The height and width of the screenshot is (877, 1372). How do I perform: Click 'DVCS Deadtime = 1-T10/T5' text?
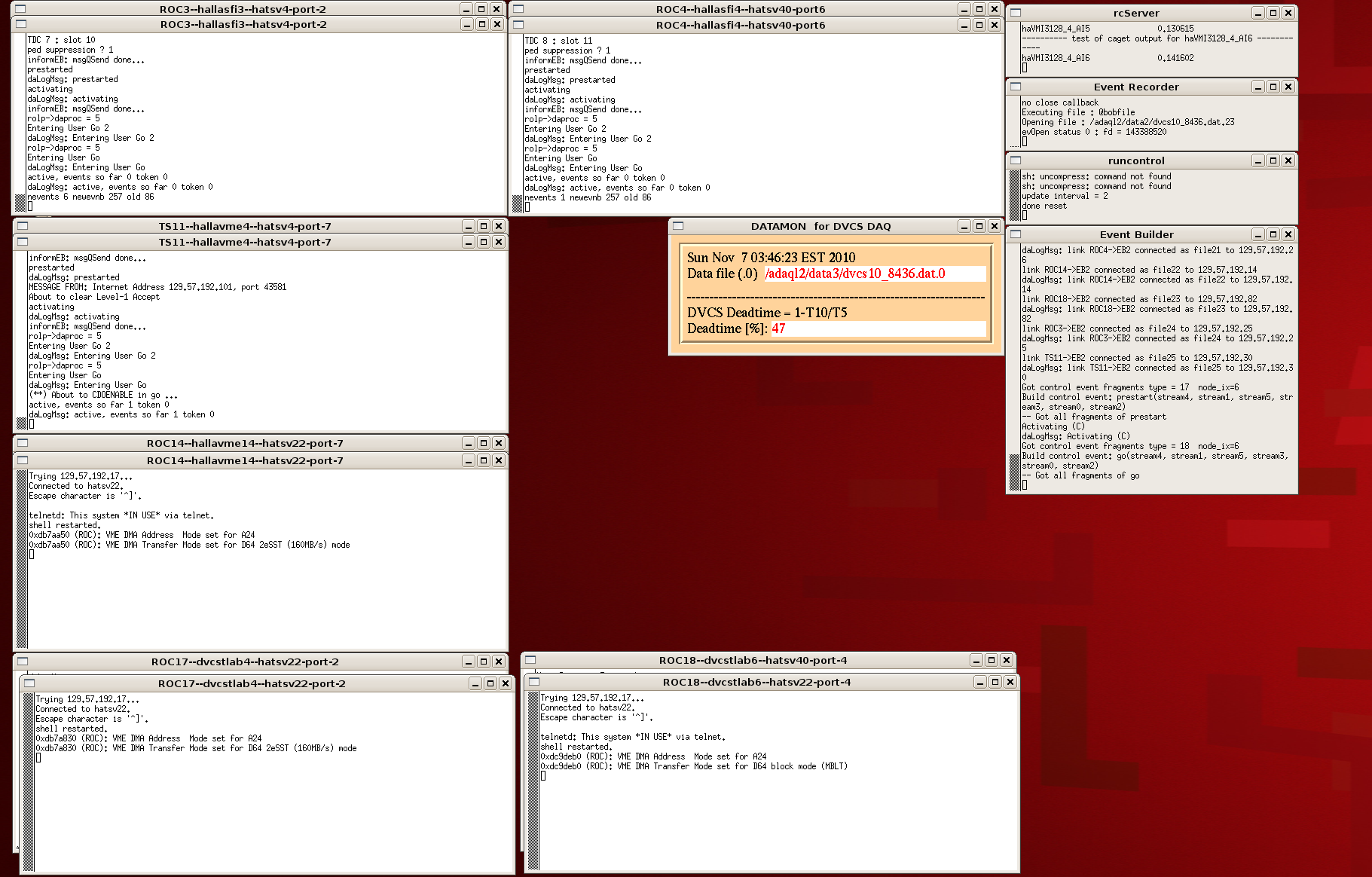click(767, 313)
